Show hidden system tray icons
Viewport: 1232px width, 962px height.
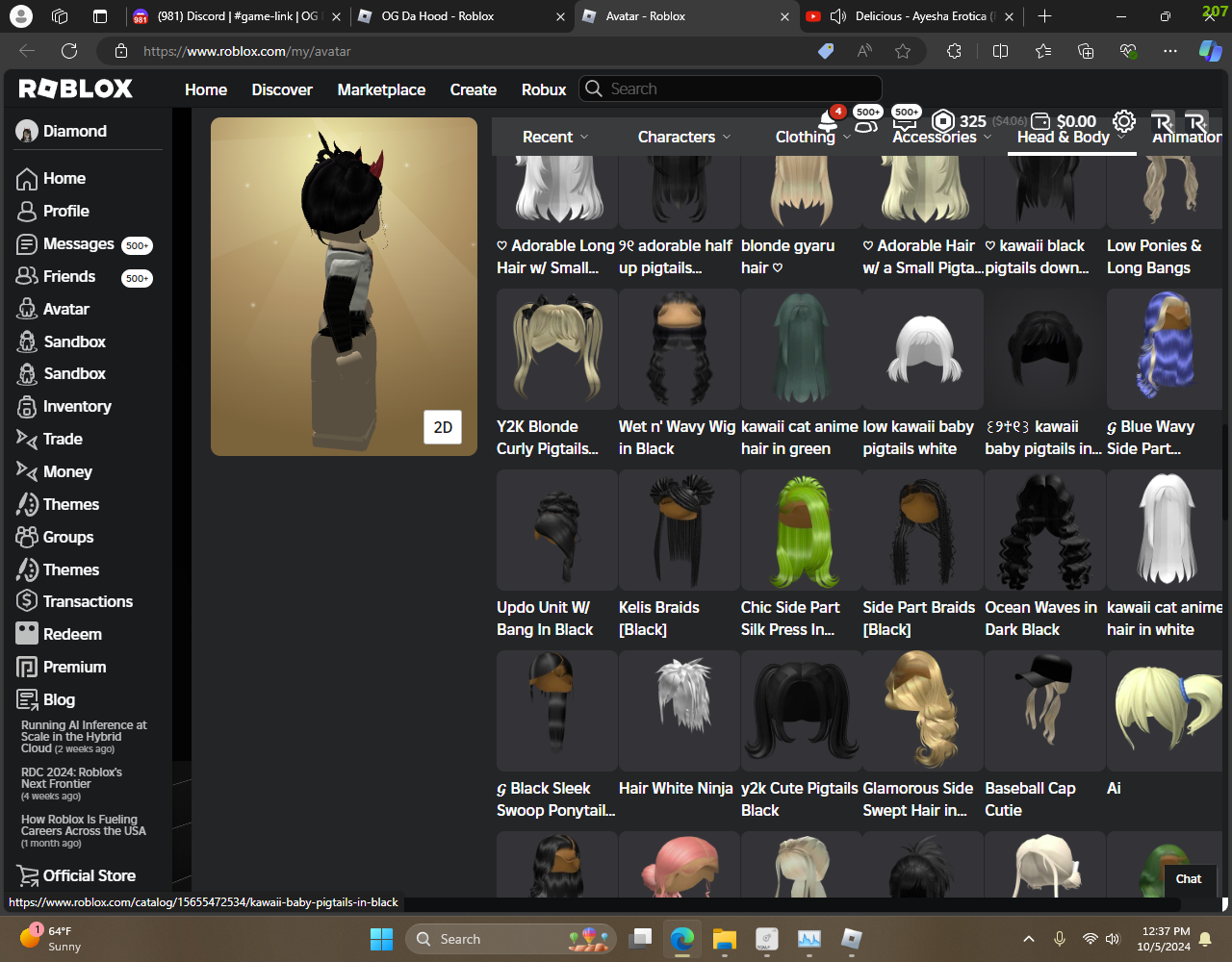pos(1028,939)
